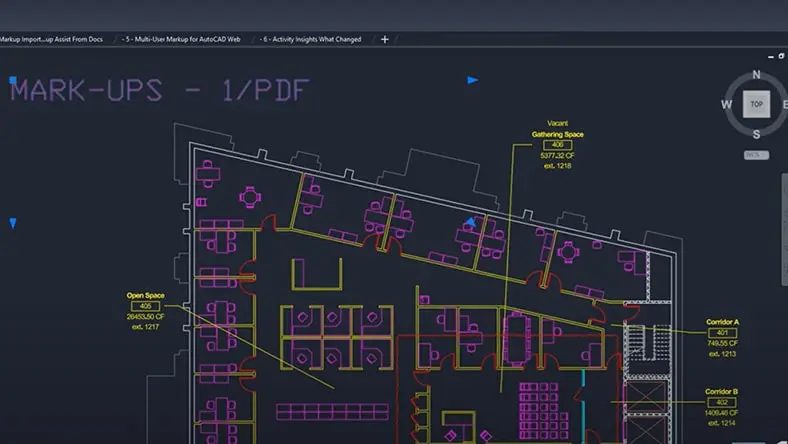Image resolution: width=788 pixels, height=444 pixels.
Task: Select the Corridor A label
Action: pyautogui.click(x=722, y=322)
